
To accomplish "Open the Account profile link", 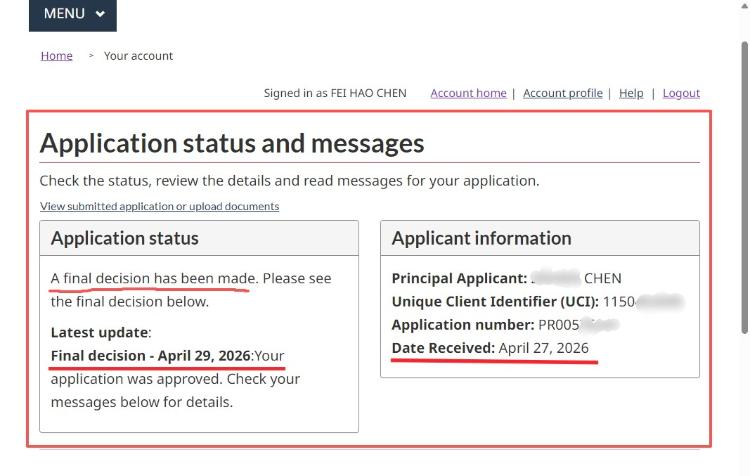I will tap(562, 93).
